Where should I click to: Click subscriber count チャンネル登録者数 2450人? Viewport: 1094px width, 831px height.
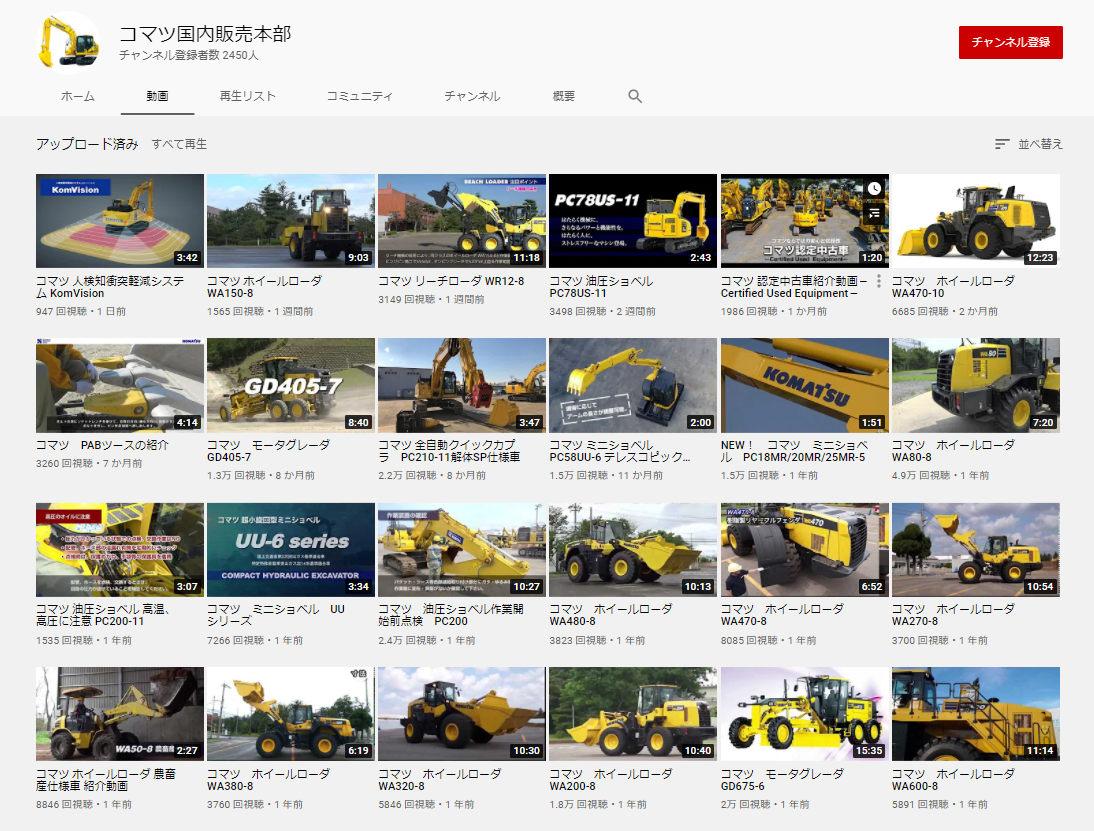188,55
